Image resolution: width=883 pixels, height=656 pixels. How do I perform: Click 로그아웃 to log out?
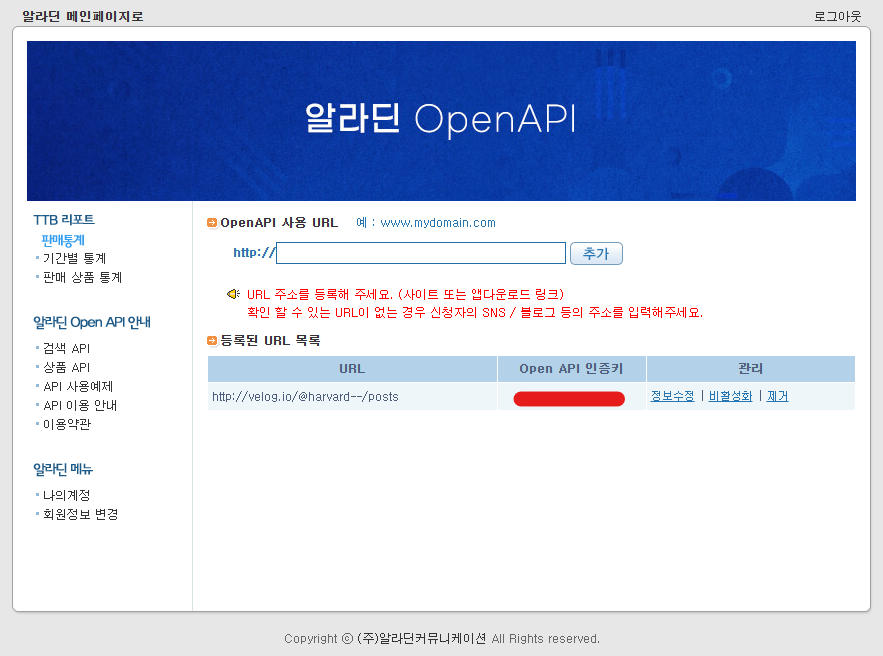[837, 16]
